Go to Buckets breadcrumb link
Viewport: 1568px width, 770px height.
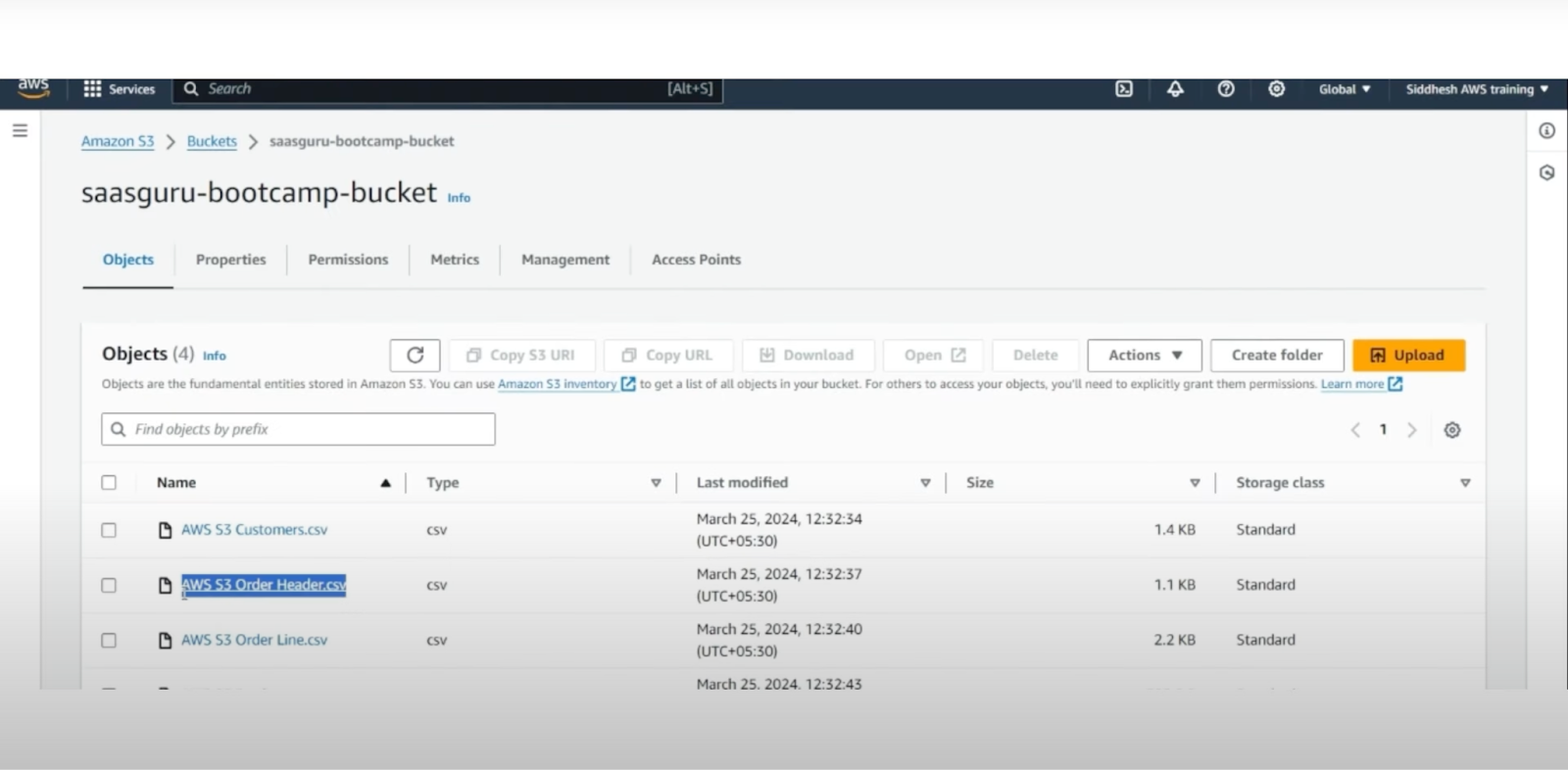click(212, 141)
